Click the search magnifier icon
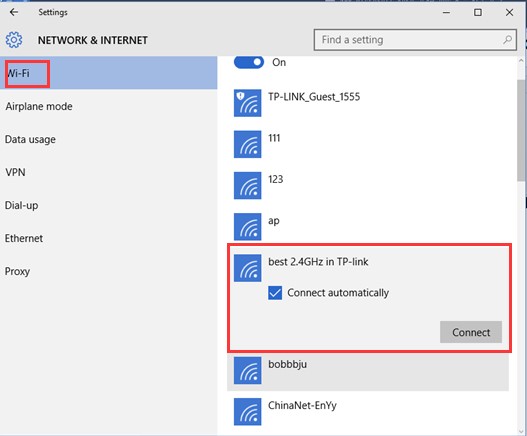Screen dimensions: 527x436 [x=508, y=40]
